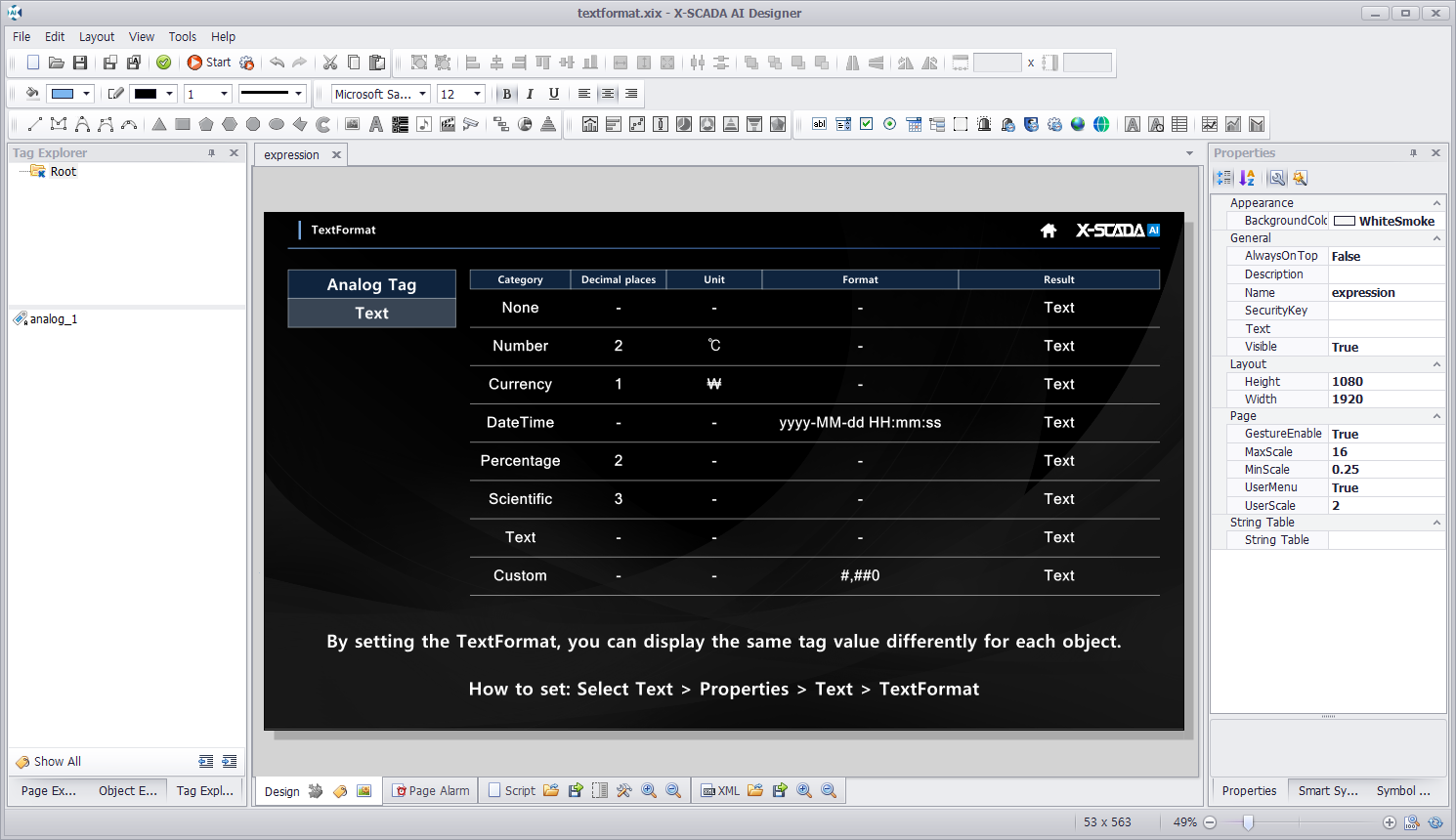1456x840 pixels.
Task: Select the Root node in Tag Explorer
Action: (63, 171)
